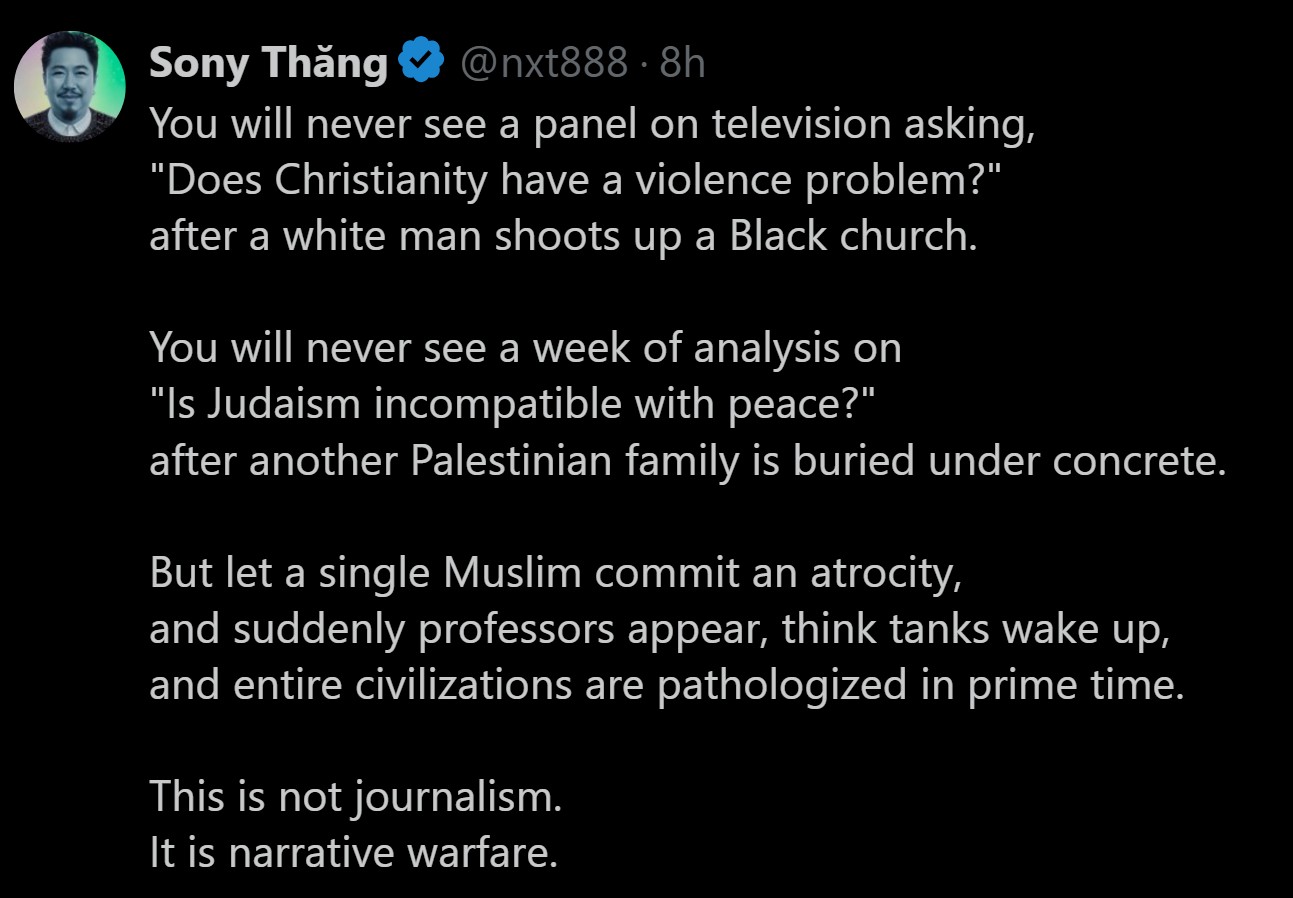Click the final line "It is narrative warfare."
The image size is (1293, 898).
point(353,852)
